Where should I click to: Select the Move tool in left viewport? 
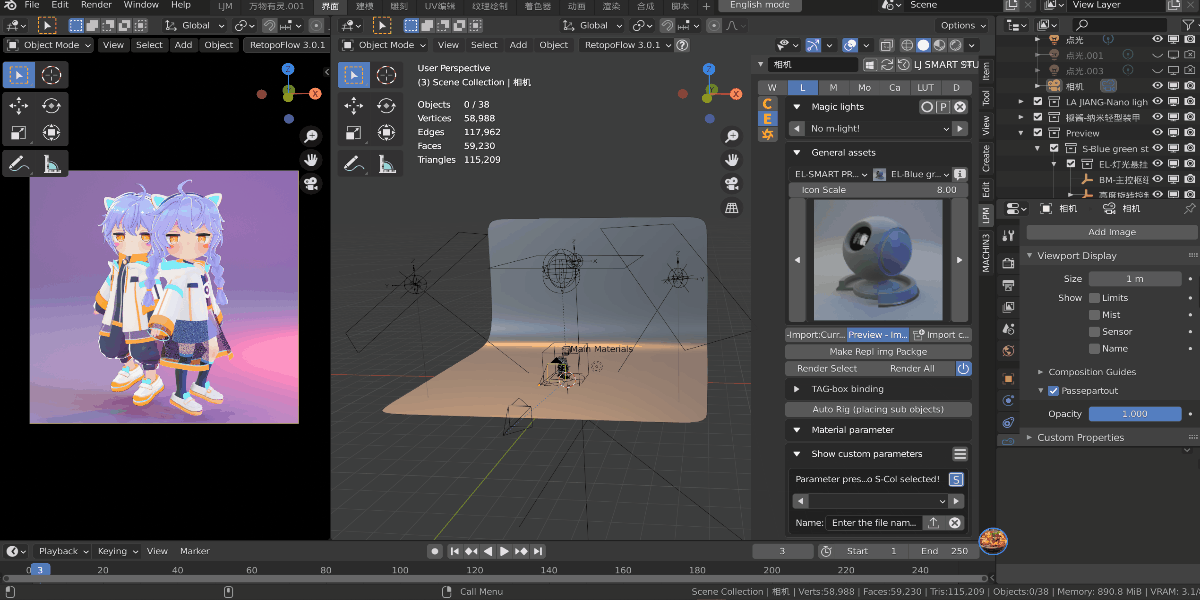pyautogui.click(x=19, y=105)
